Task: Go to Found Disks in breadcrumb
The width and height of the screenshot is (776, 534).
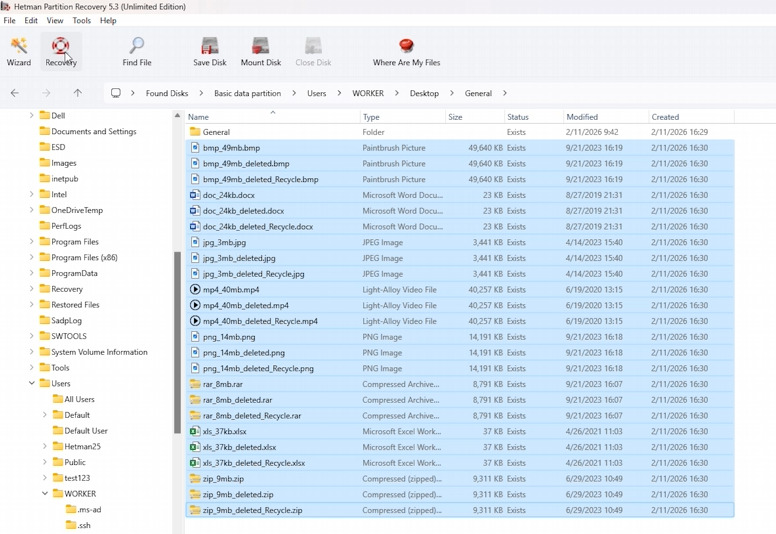Action: (167, 93)
